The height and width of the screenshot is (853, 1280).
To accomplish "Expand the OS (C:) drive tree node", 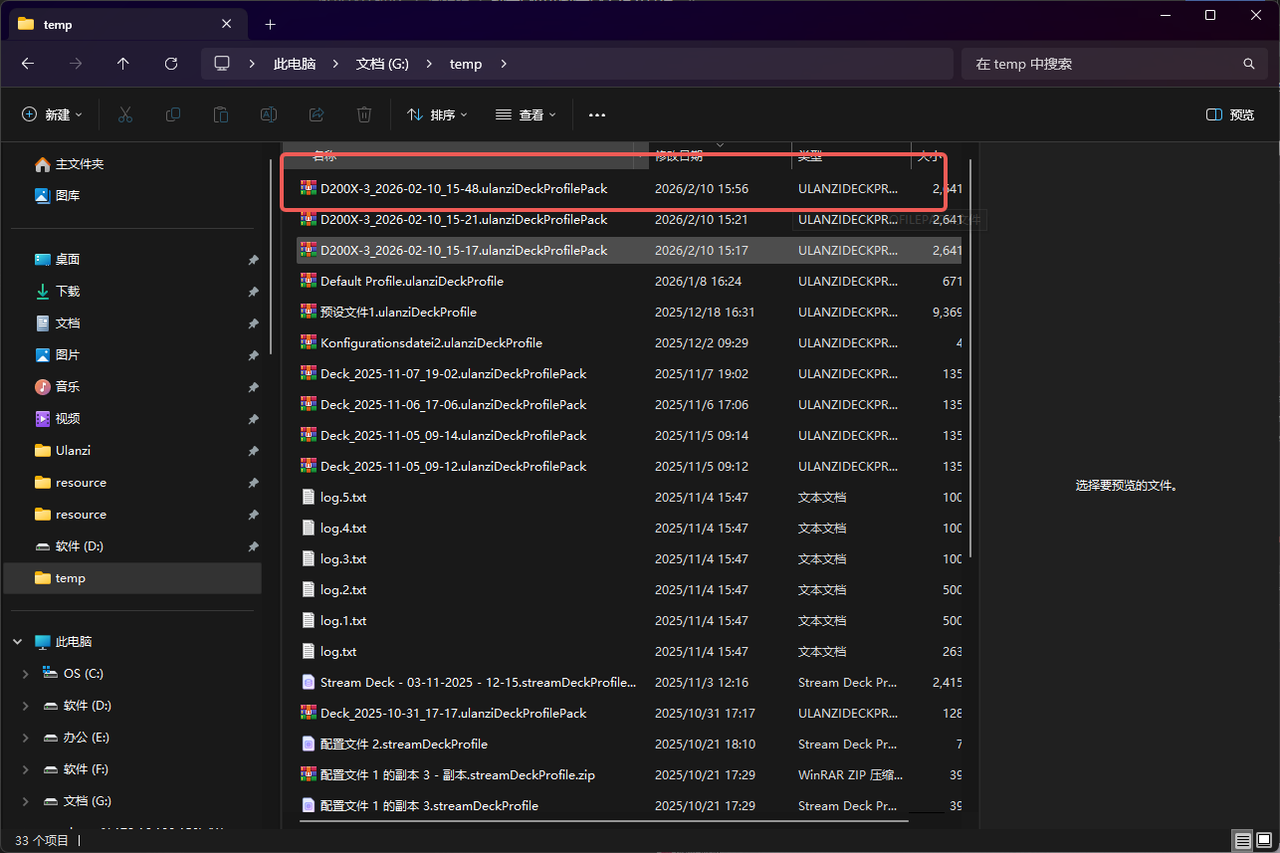I will pos(25,674).
